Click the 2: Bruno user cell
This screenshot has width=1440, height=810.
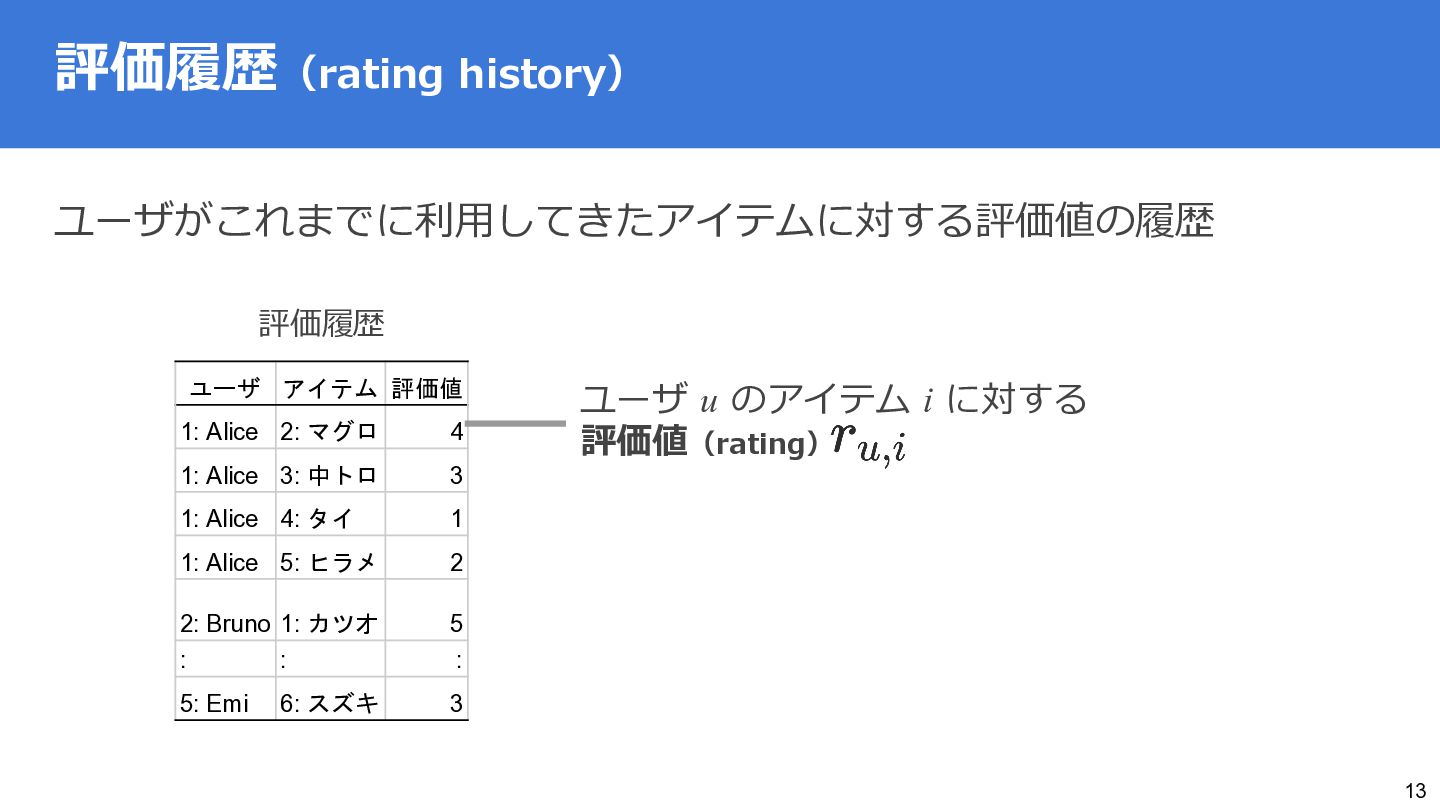coord(225,623)
